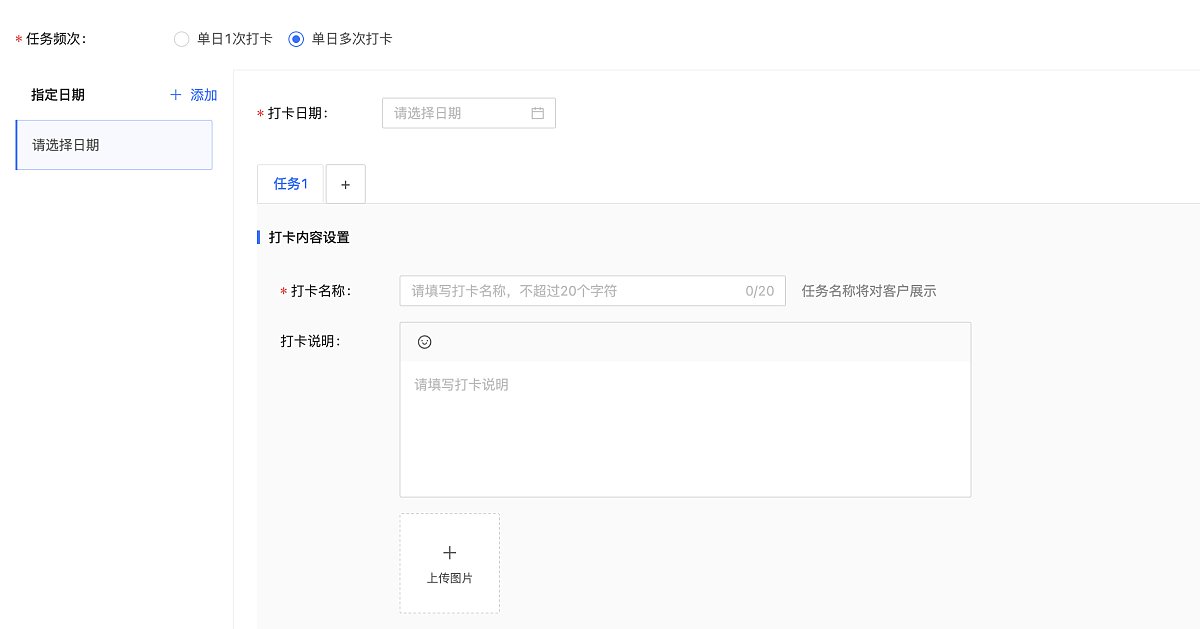Click the 打卡名称 label
This screenshot has height=629, width=1200.
[322, 291]
